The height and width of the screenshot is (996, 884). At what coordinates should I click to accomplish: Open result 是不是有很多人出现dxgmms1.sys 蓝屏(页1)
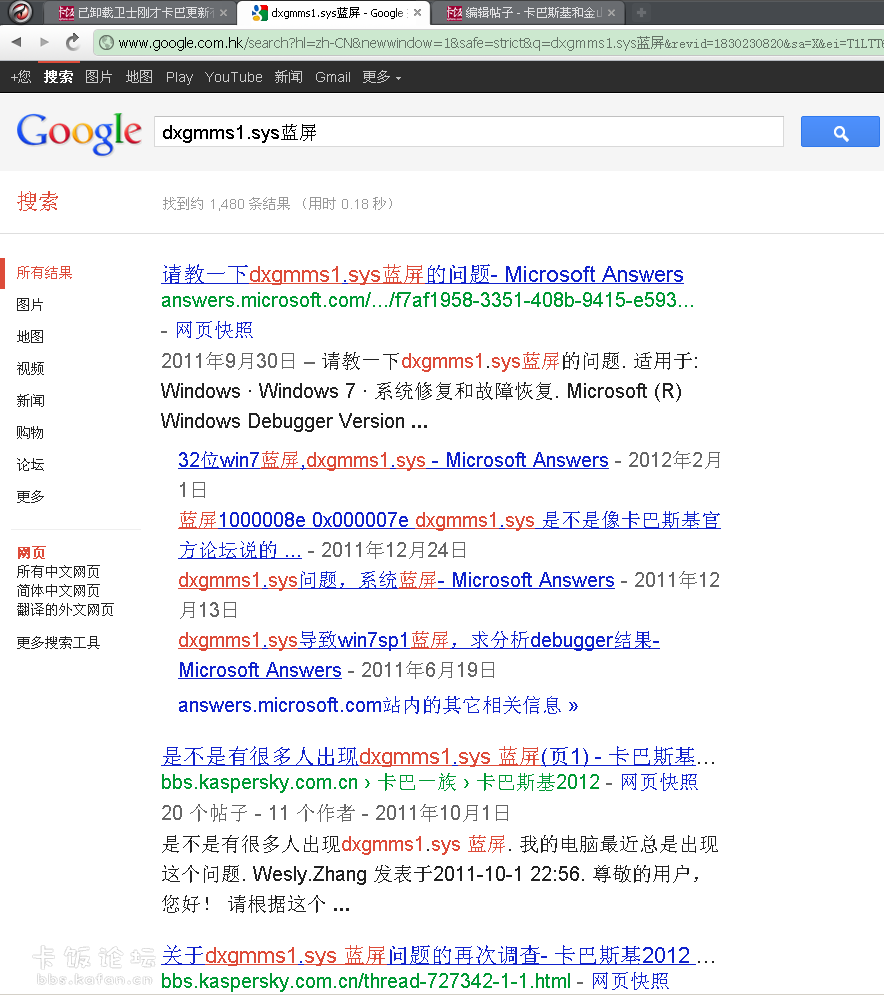click(x=438, y=757)
